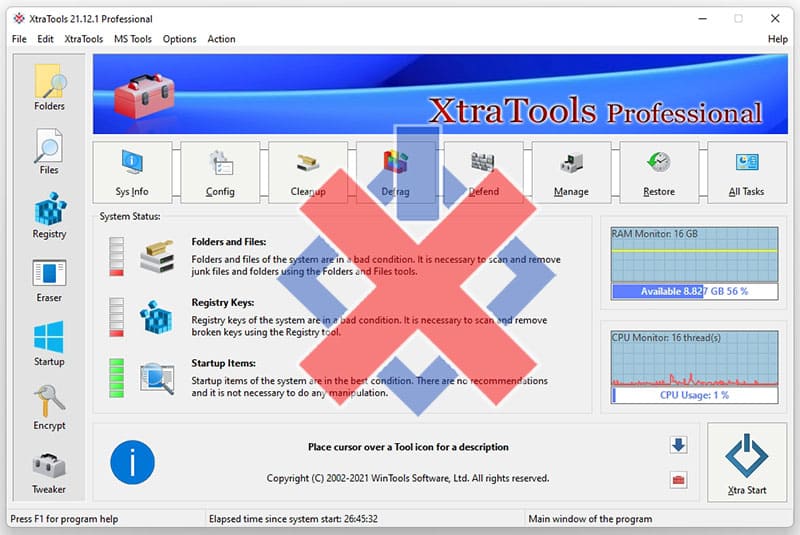Open the Options menu

pos(179,39)
